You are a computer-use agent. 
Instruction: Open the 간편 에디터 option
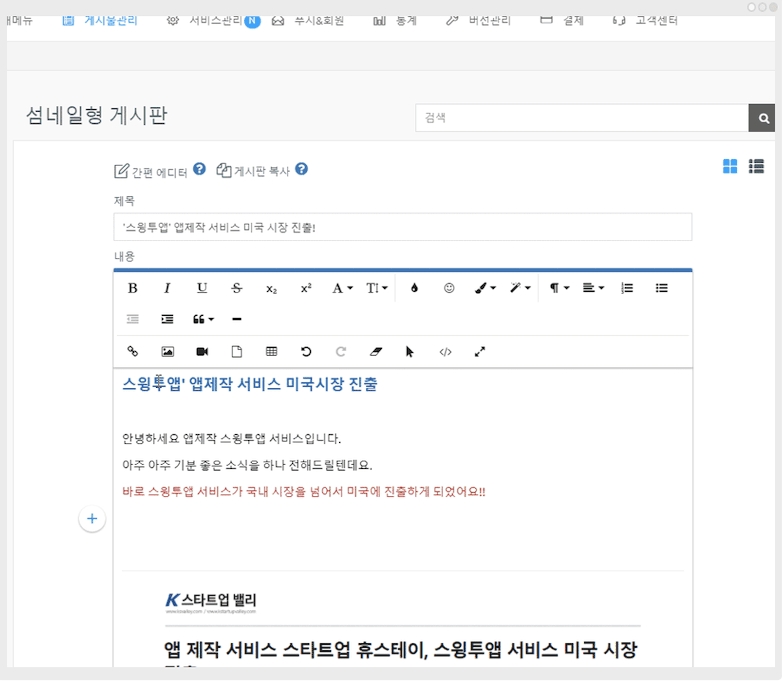[x=150, y=172]
